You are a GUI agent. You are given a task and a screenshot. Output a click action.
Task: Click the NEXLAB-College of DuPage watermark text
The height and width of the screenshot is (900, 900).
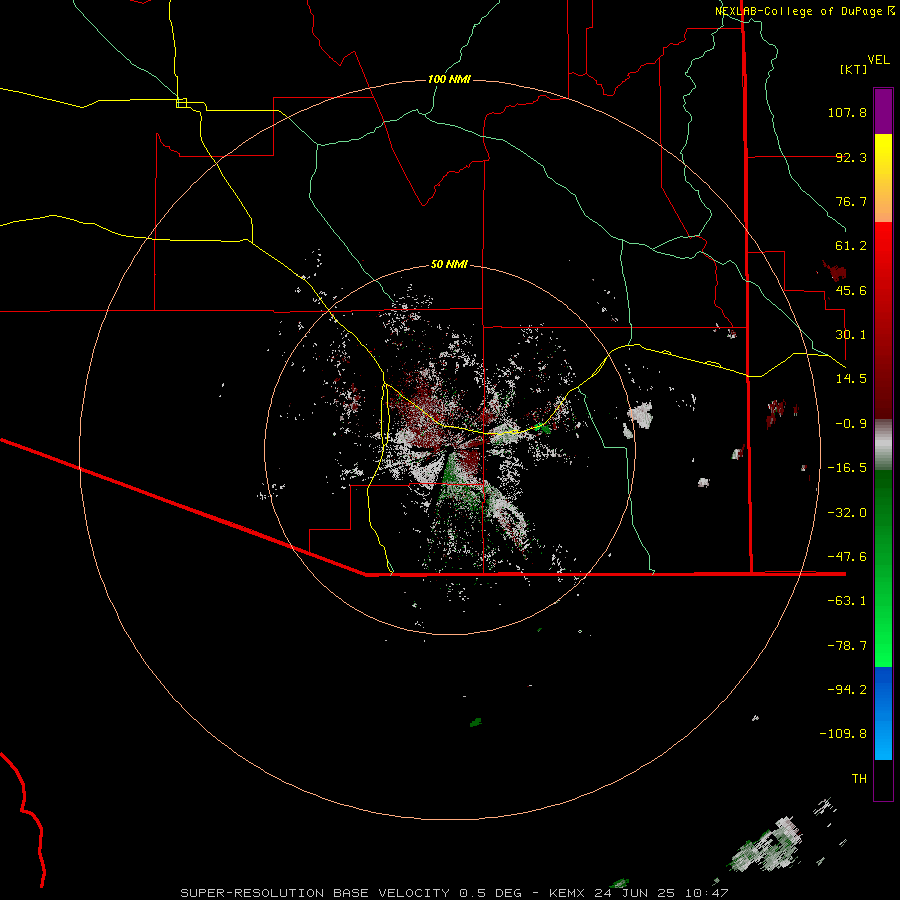[798, 11]
